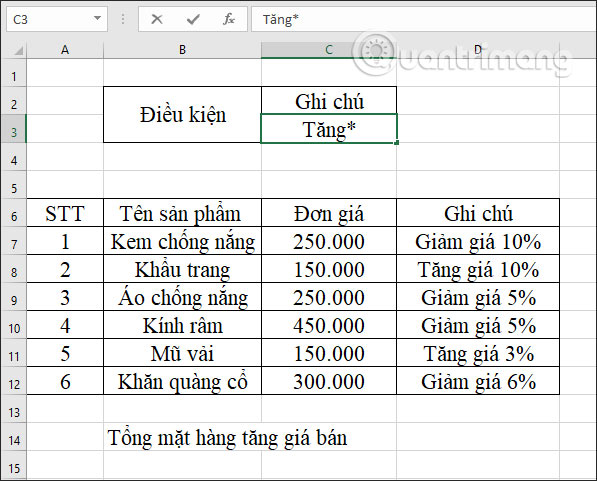Click price 250.000 in Áo chống nắng row
The width and height of the screenshot is (597, 481).
329,297
